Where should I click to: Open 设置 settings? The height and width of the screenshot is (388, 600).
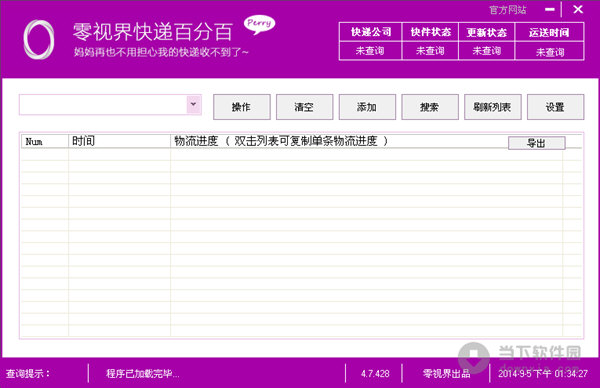pyautogui.click(x=555, y=107)
